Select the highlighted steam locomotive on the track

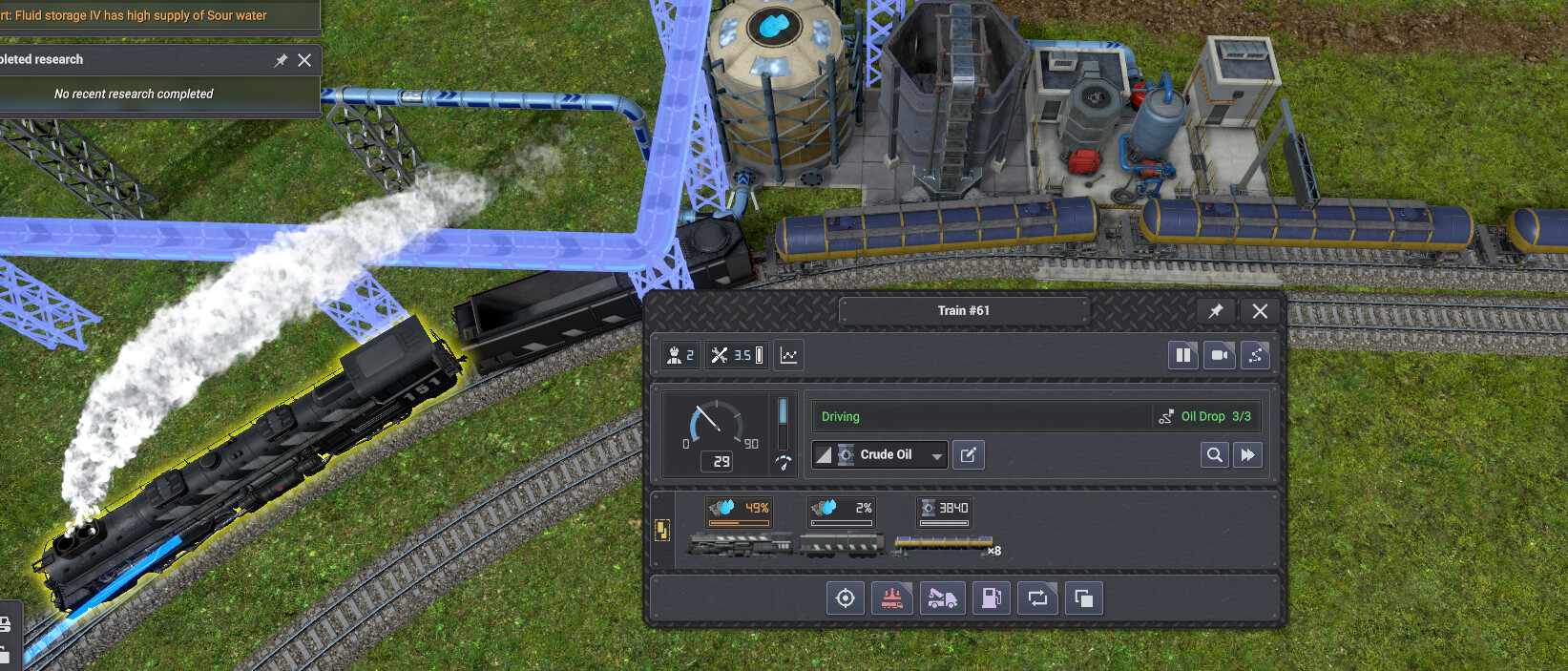tap(248, 468)
